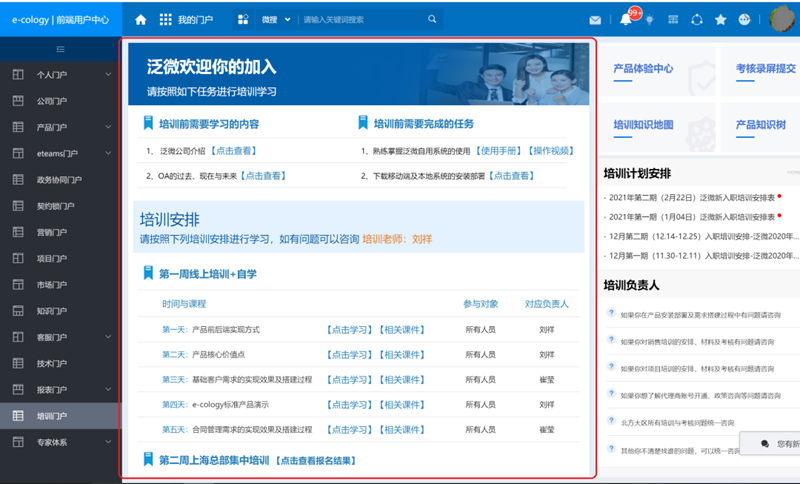Screen dimensions: 800x484
Task: Open 12月第一期 (11.30-12.11) schedule
Action: click(x=704, y=256)
